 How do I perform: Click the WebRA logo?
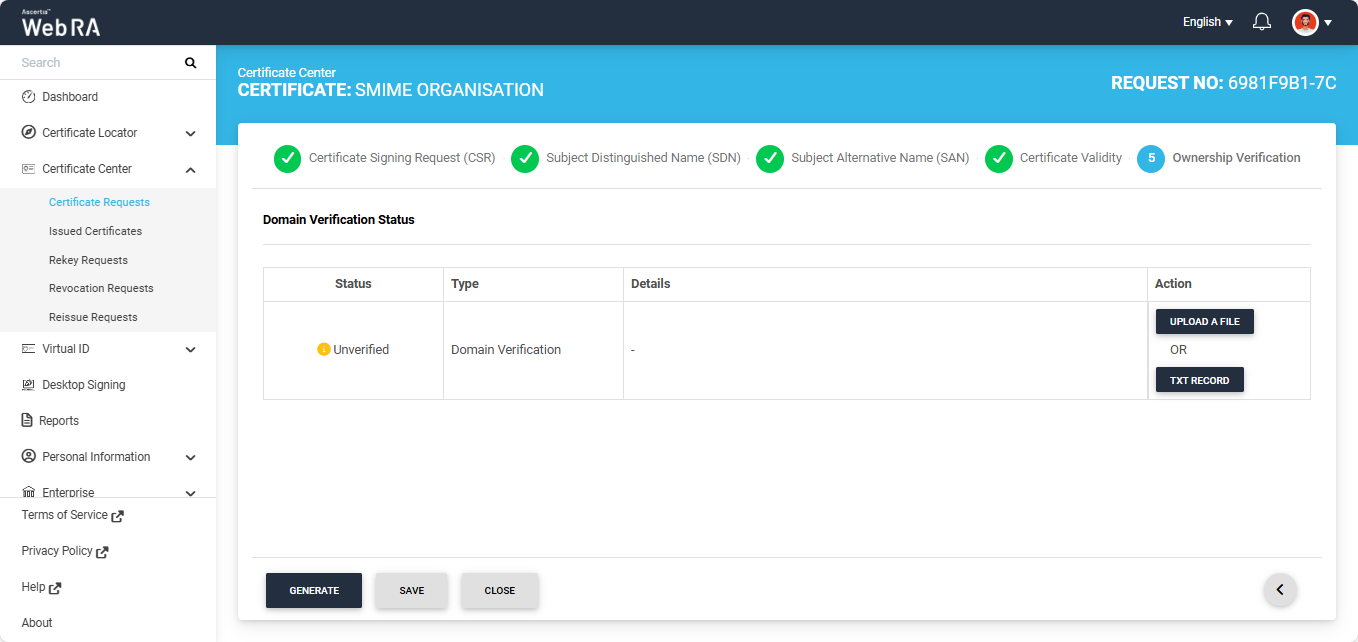click(61, 23)
